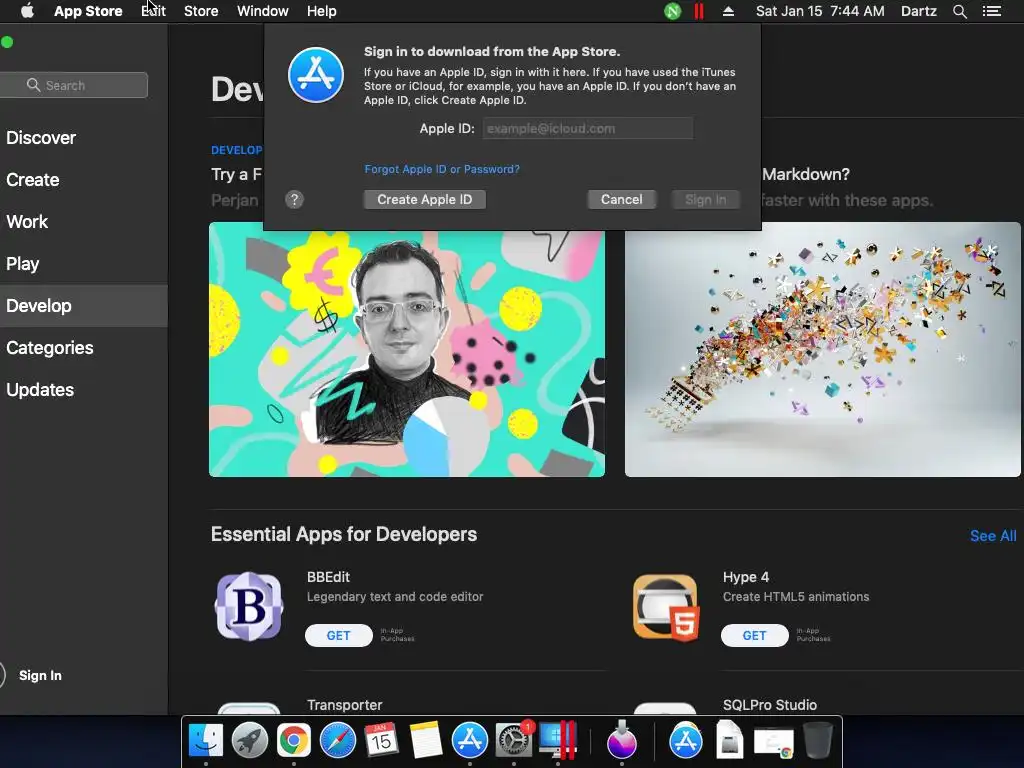Open Calendar from the dock
The width and height of the screenshot is (1024, 768).
381,740
